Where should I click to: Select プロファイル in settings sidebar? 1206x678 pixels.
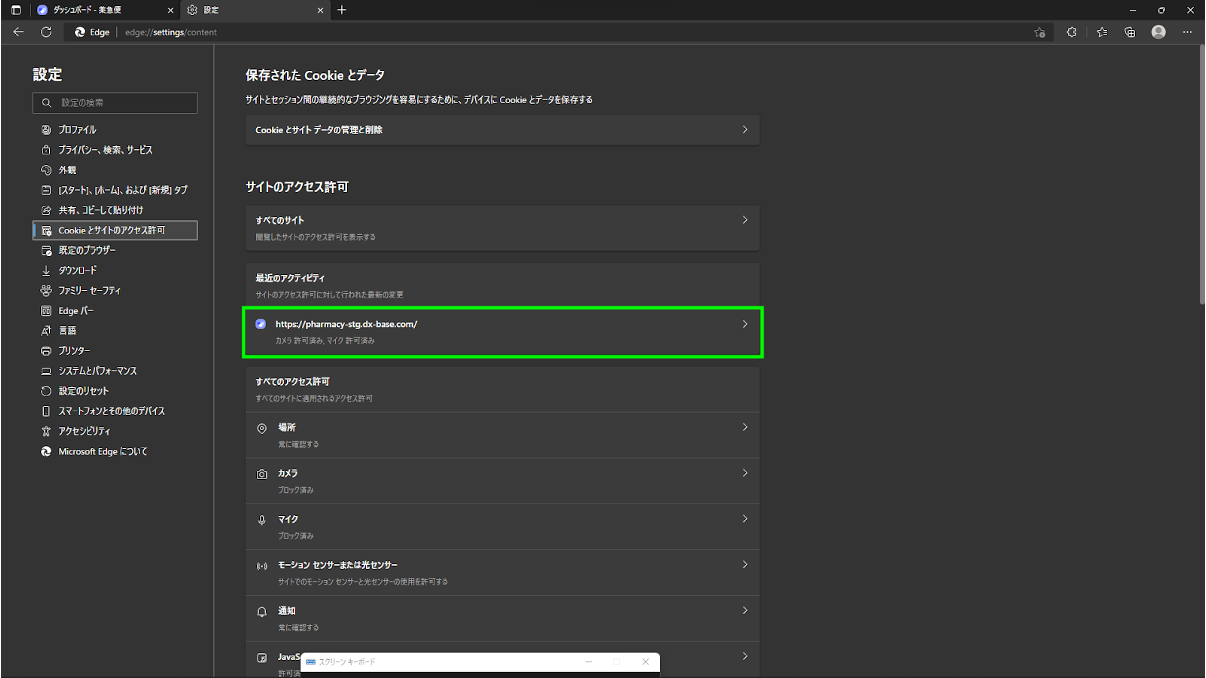(77, 130)
